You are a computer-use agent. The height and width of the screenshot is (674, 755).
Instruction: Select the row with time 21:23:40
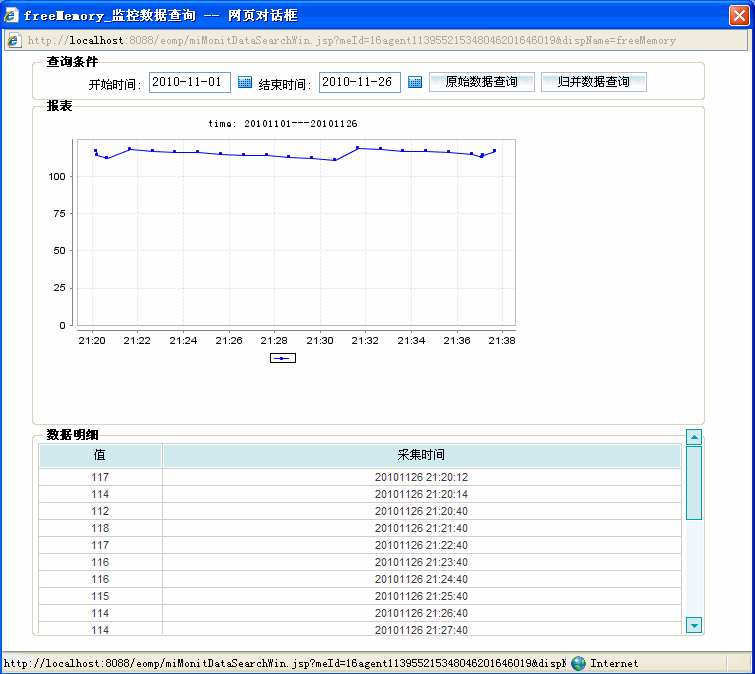pos(360,562)
